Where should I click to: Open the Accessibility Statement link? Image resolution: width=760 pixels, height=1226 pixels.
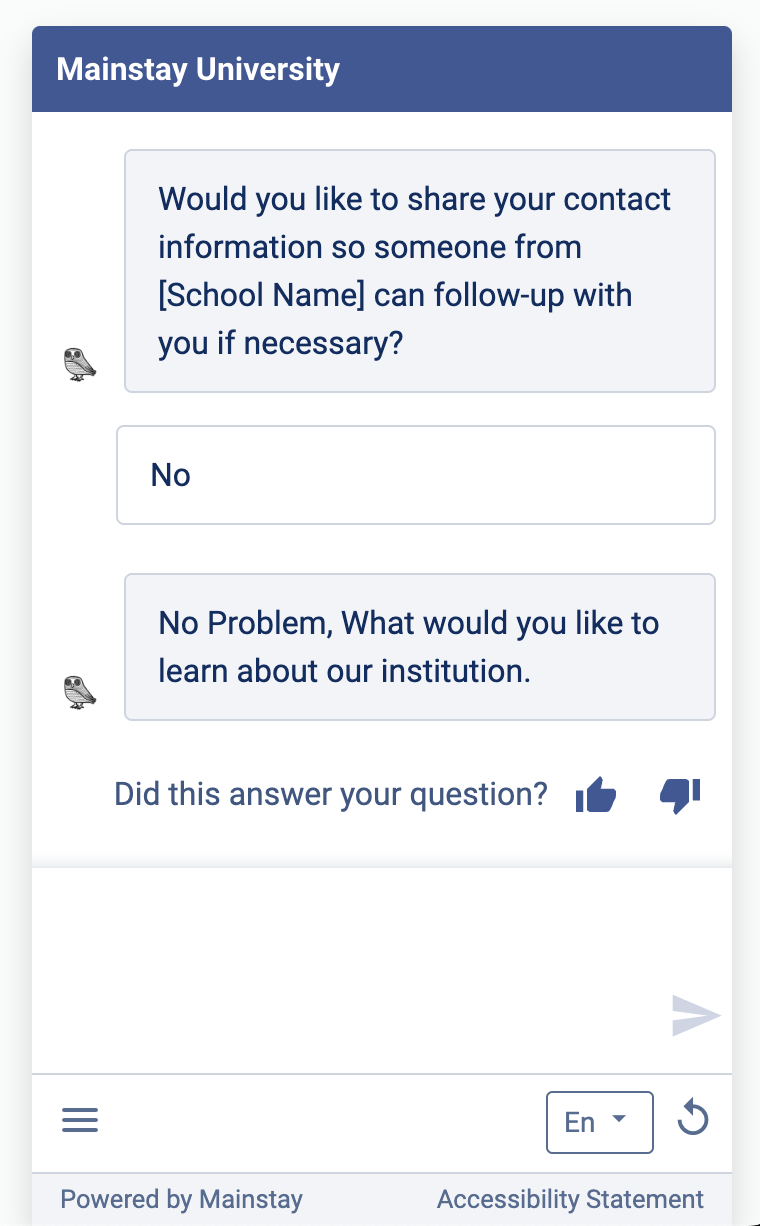(570, 1199)
